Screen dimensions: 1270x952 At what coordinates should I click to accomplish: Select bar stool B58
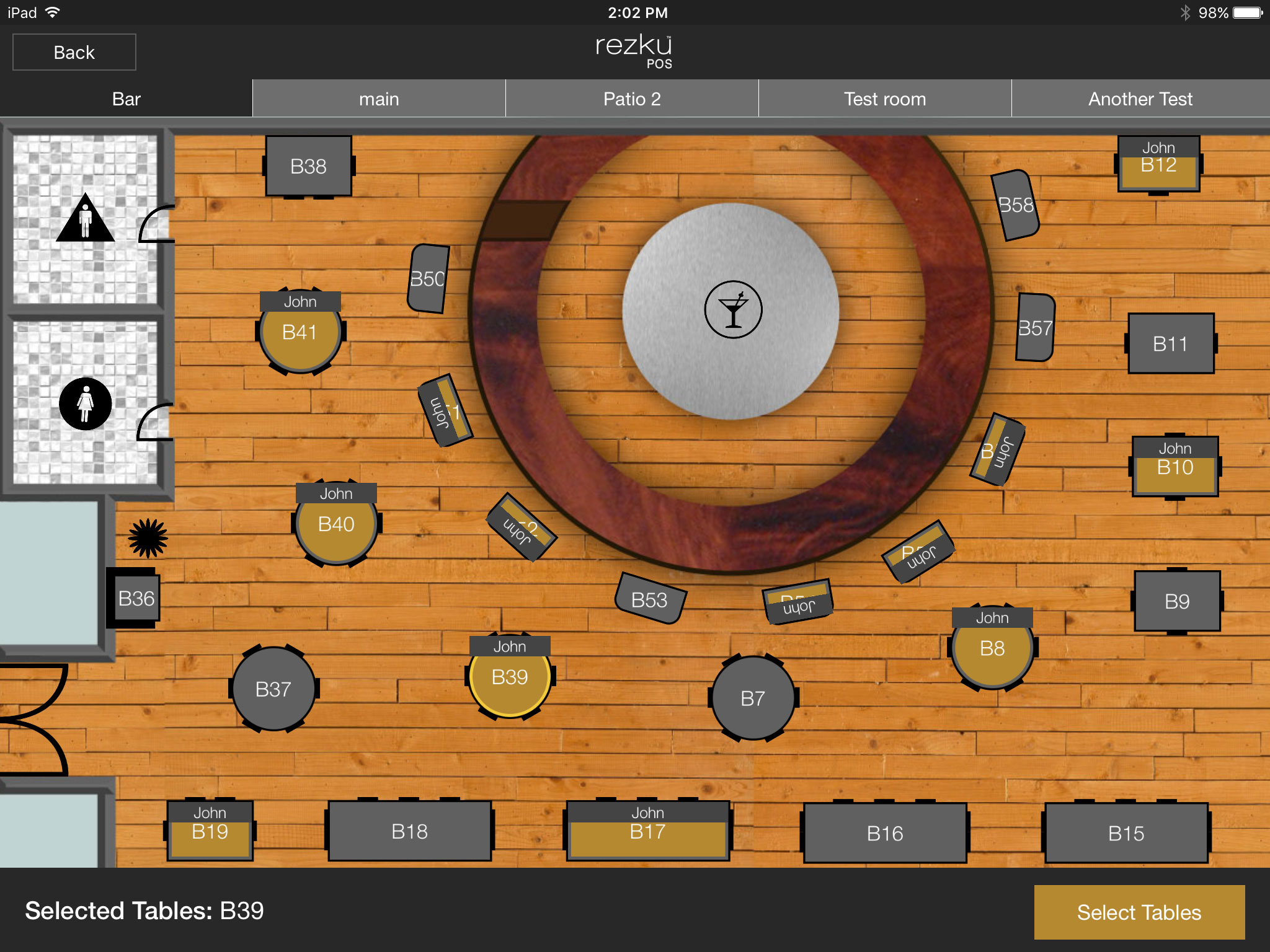pos(1015,205)
